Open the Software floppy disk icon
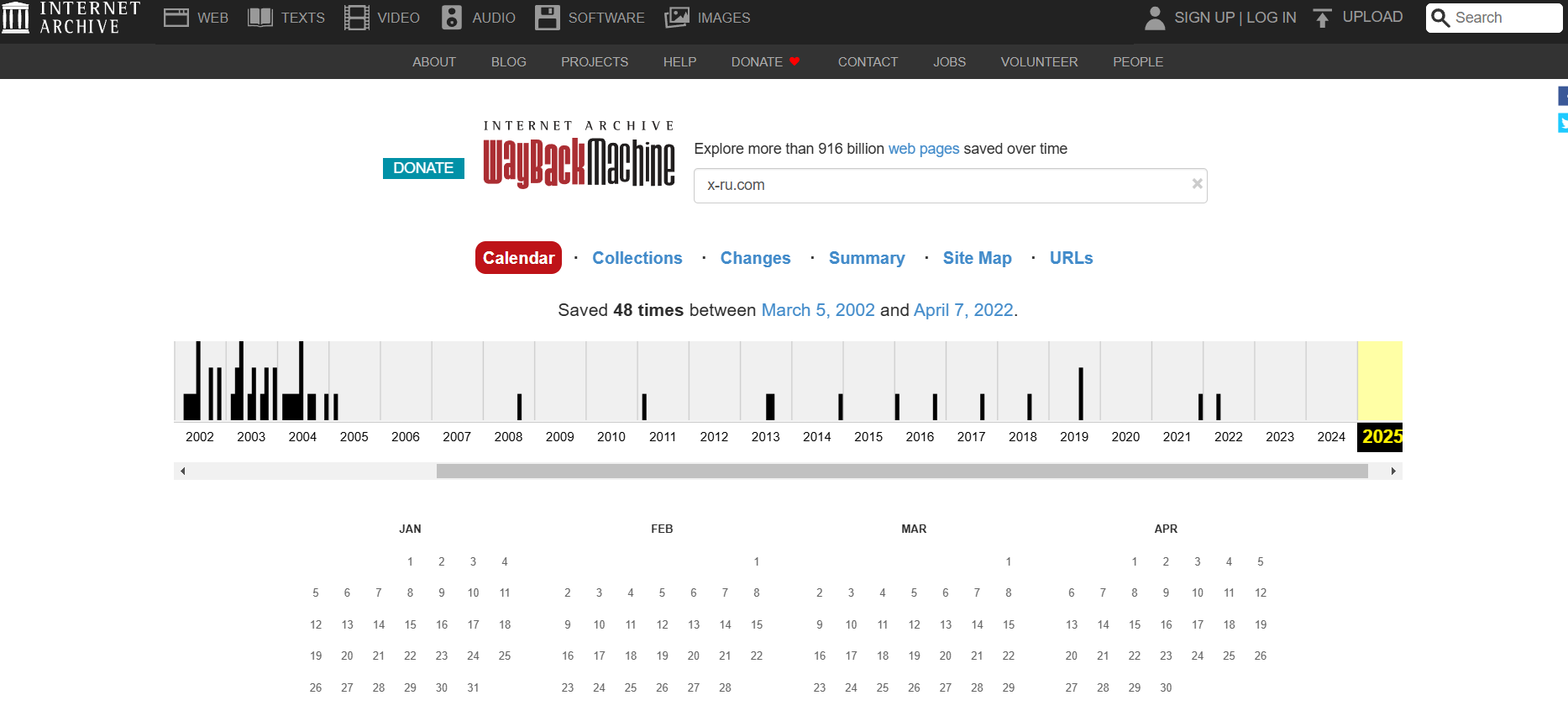Image resolution: width=1568 pixels, height=711 pixels. [x=548, y=18]
